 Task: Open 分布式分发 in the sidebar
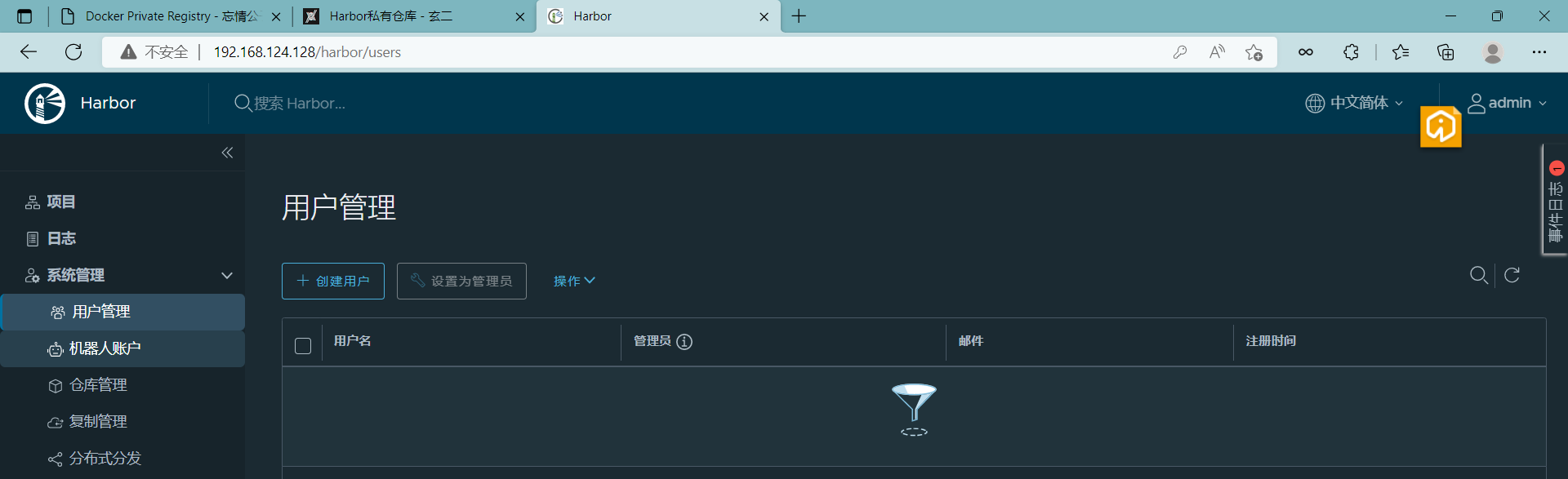pos(95,459)
